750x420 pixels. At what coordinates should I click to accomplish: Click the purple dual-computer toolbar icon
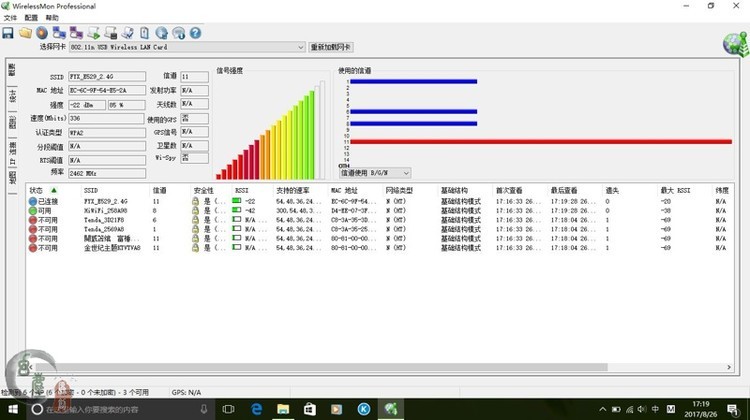tap(76, 33)
